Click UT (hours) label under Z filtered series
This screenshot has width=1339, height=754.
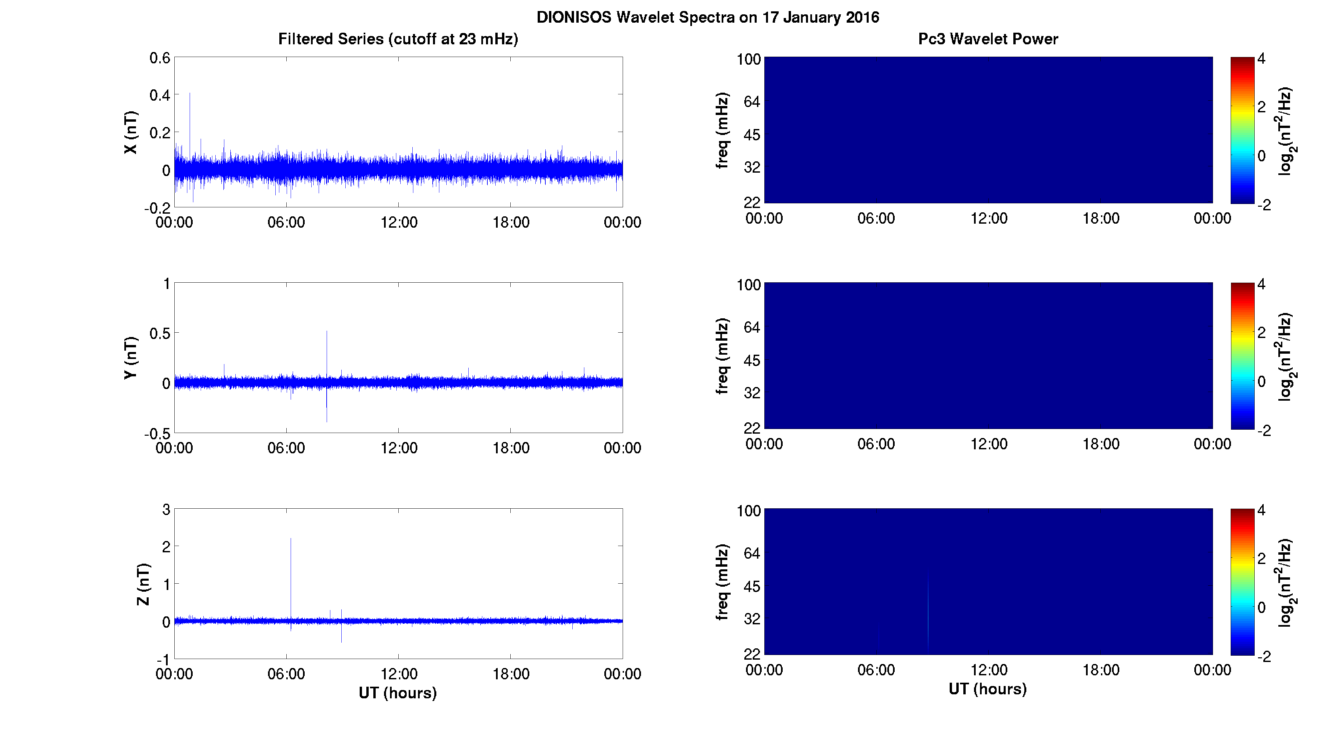click(398, 692)
